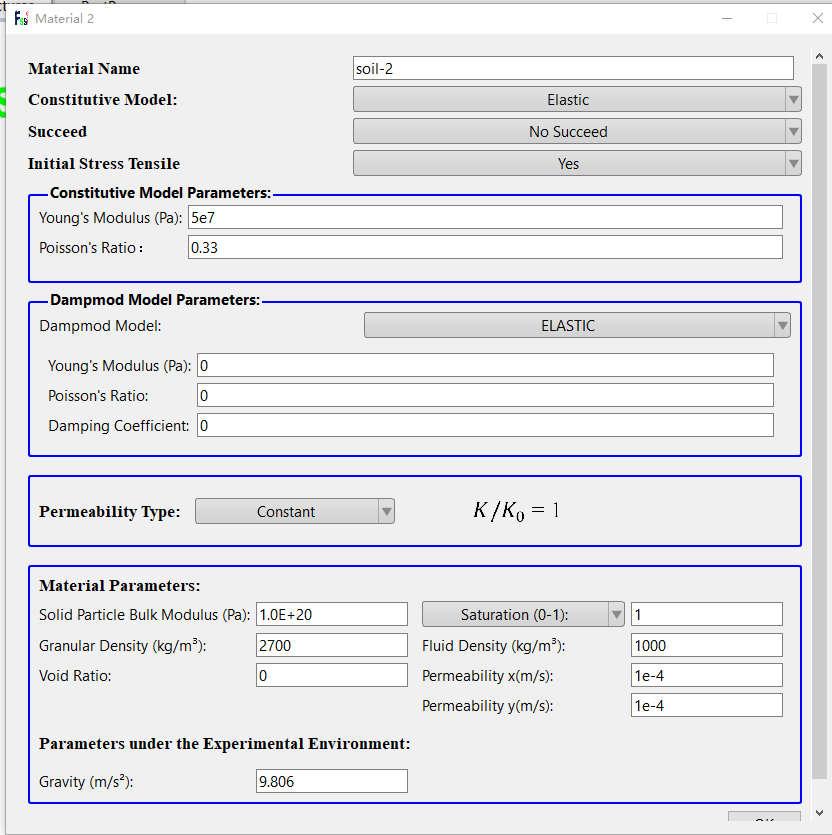Click the 'Dampmod Model Parameters:' group title
The image size is (832, 835).
(x=155, y=300)
